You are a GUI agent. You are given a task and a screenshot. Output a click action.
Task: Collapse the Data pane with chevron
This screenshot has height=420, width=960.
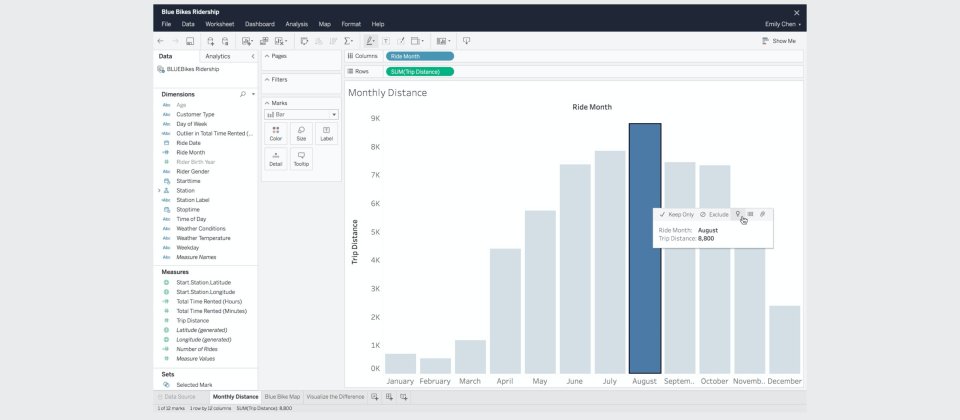point(253,56)
